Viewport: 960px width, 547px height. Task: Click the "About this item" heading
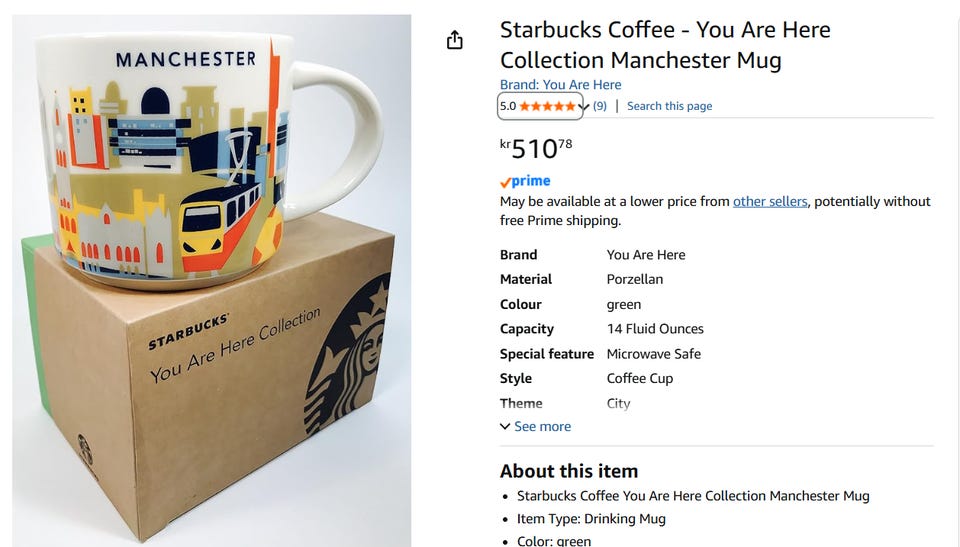(x=568, y=471)
